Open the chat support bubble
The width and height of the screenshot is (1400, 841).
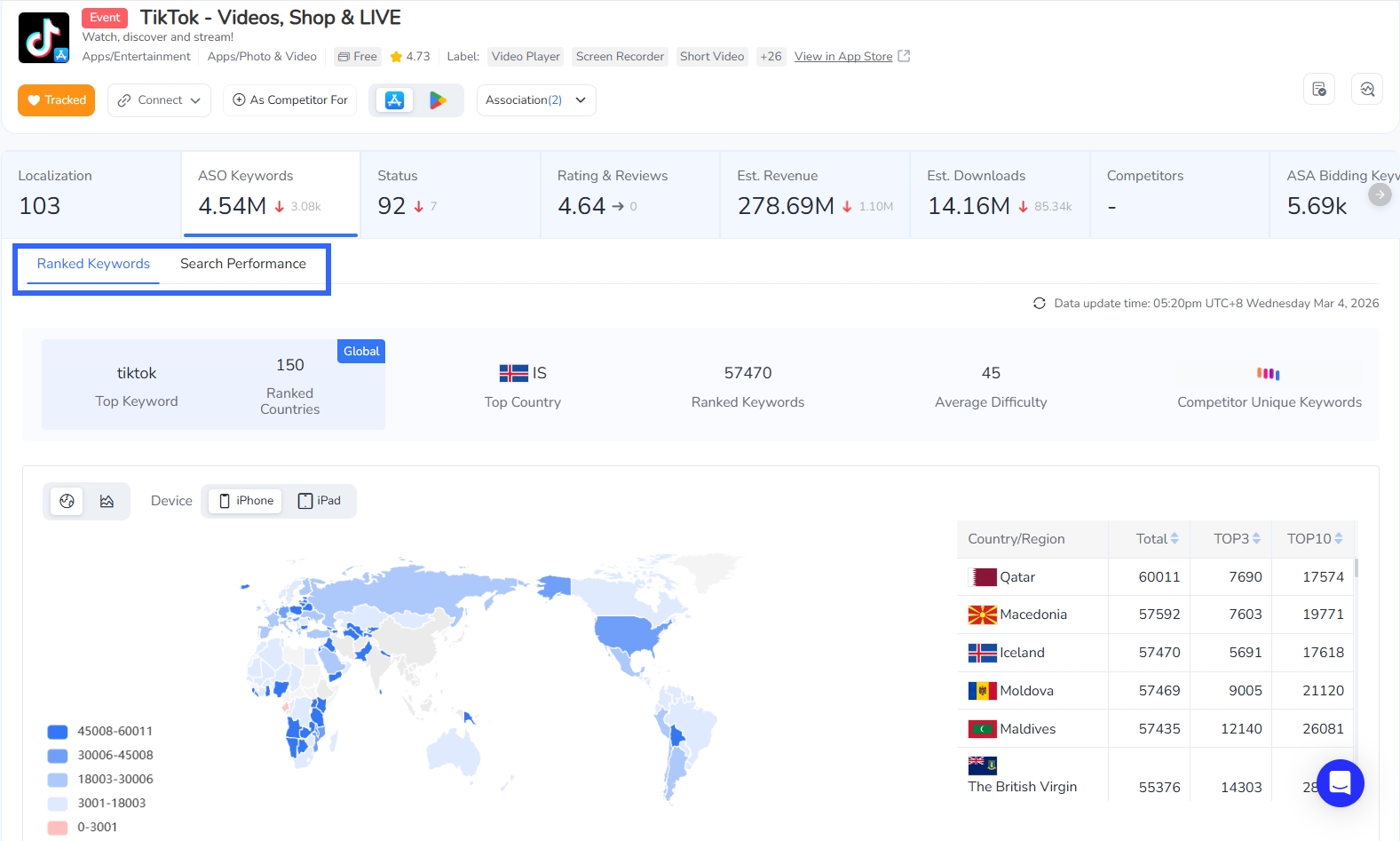tap(1340, 782)
